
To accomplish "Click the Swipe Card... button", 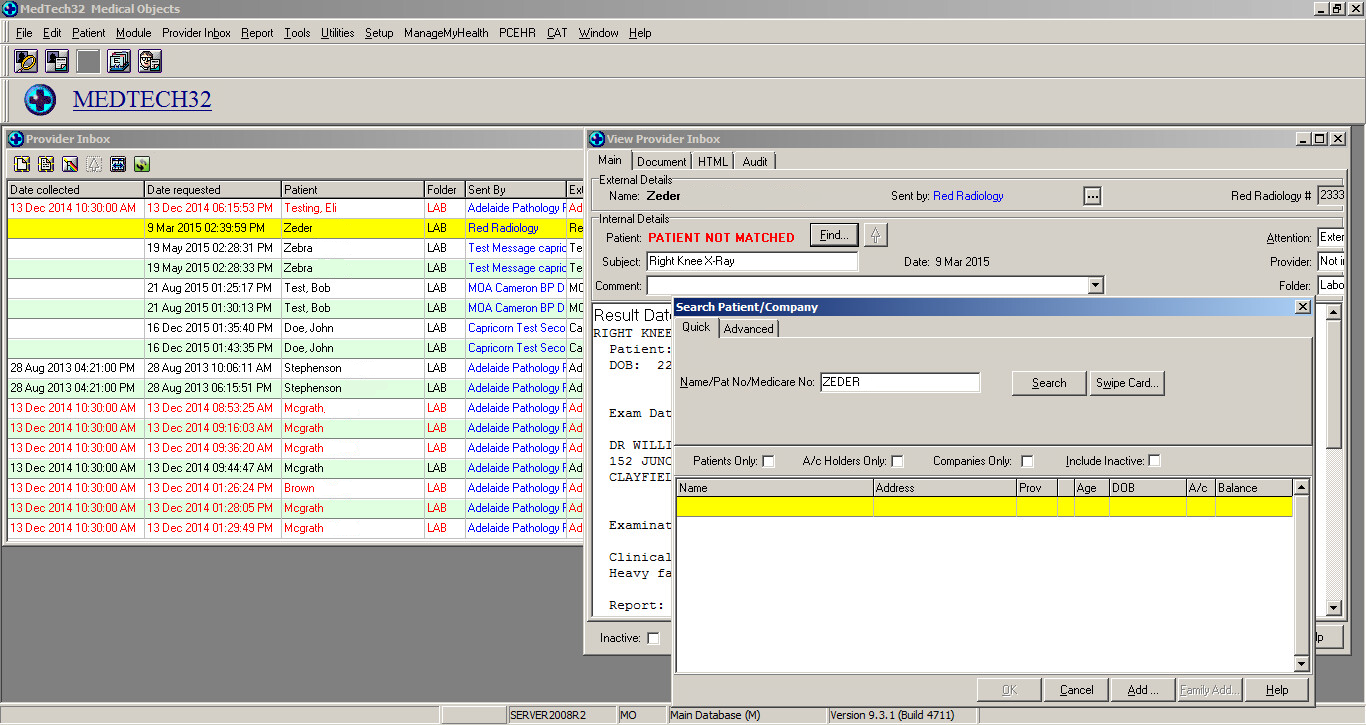I will click(1127, 383).
